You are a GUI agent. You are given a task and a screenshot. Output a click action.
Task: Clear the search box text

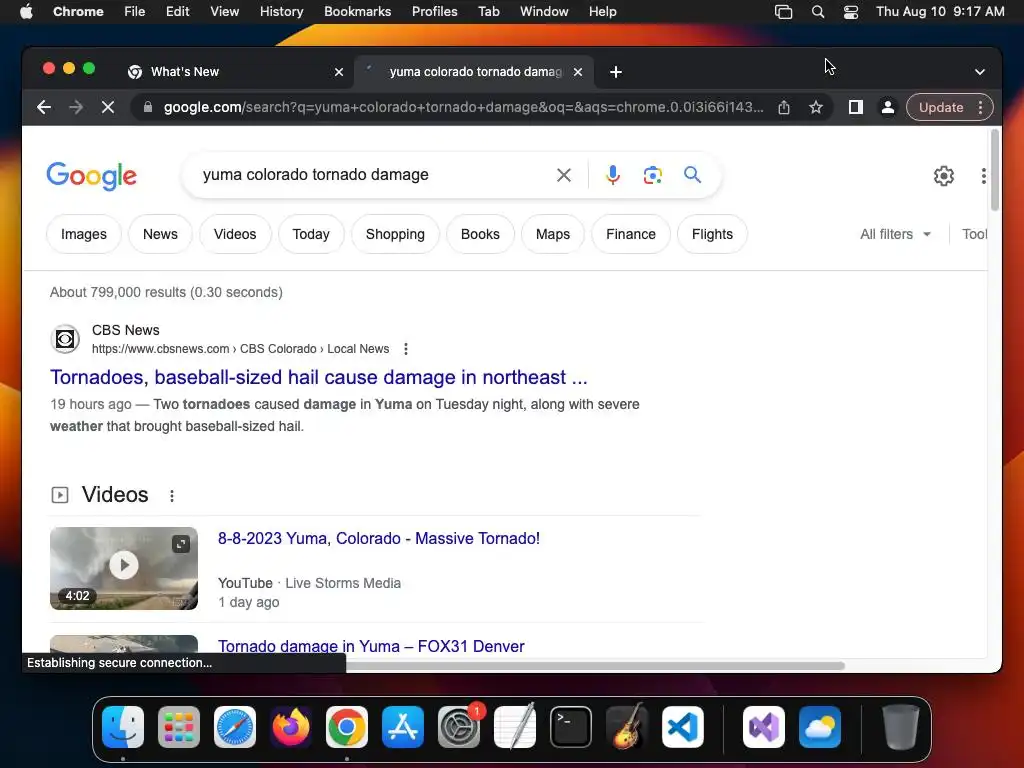pos(564,175)
